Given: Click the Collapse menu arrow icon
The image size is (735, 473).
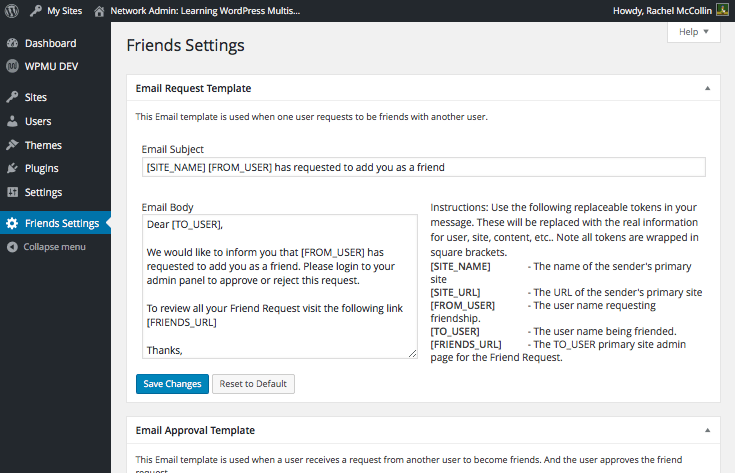Looking at the screenshot, I should click(x=13, y=247).
